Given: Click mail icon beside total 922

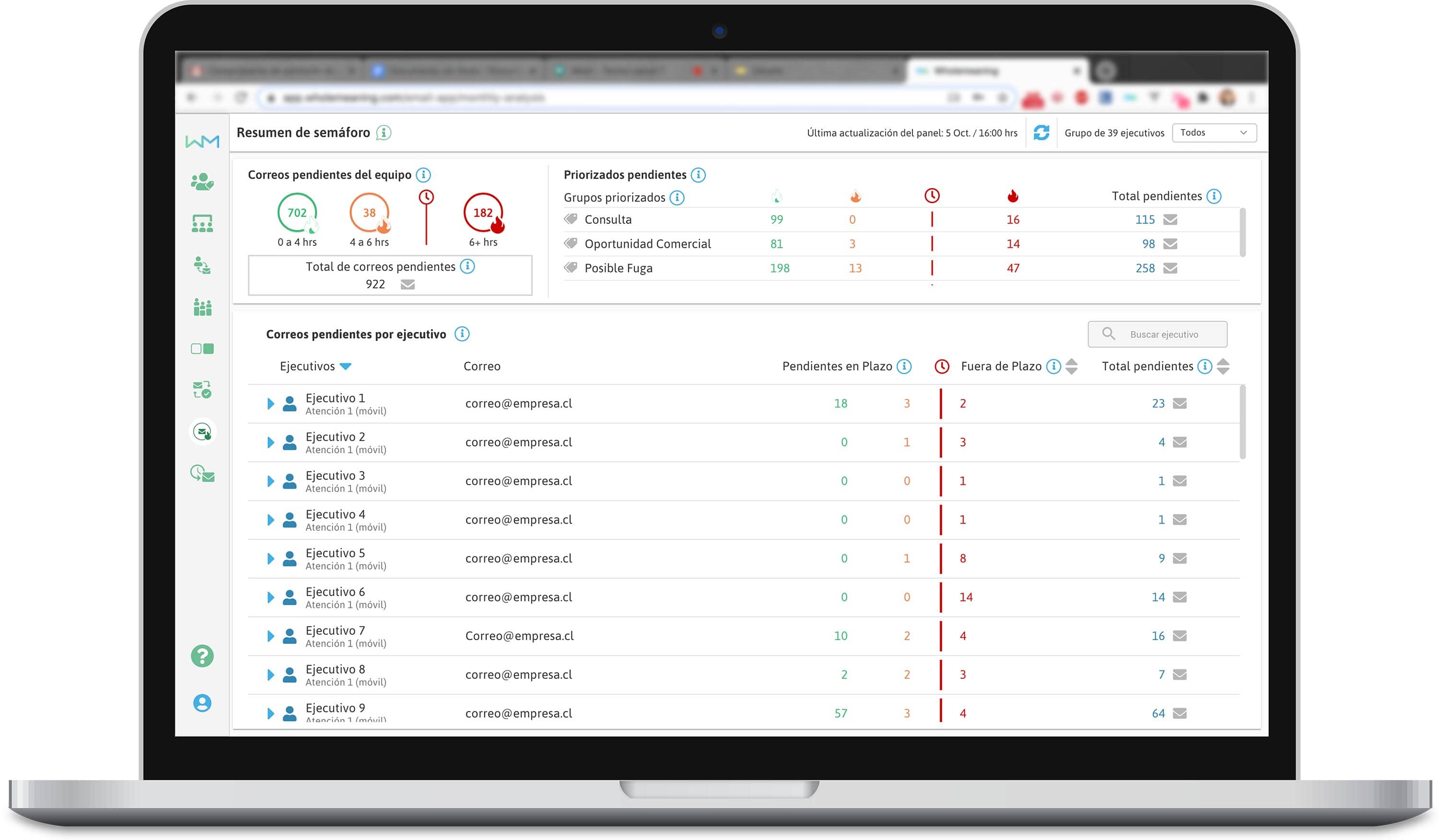Looking at the screenshot, I should click(x=408, y=284).
